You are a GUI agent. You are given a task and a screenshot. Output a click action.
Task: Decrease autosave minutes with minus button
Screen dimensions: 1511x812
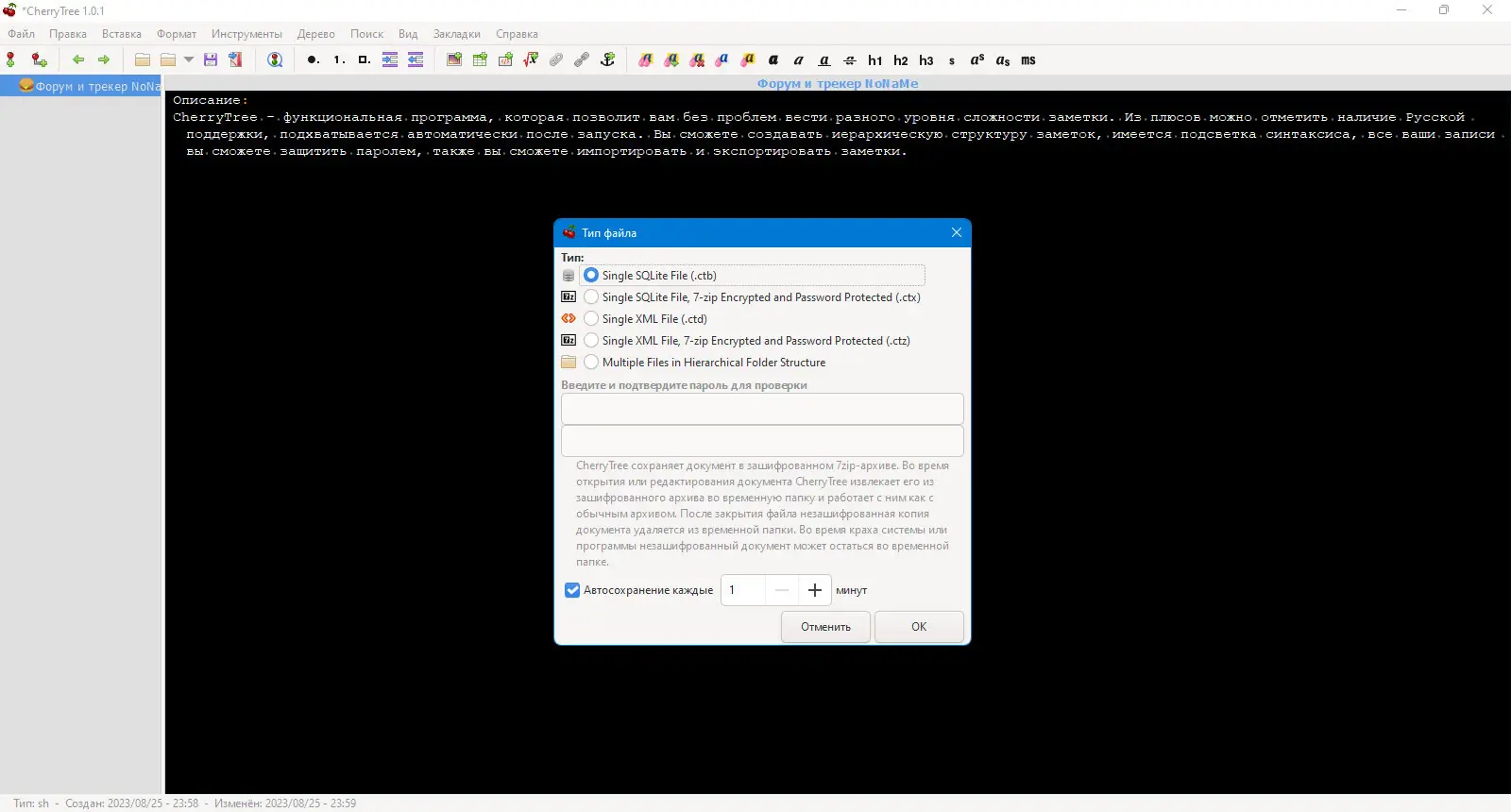tap(781, 590)
